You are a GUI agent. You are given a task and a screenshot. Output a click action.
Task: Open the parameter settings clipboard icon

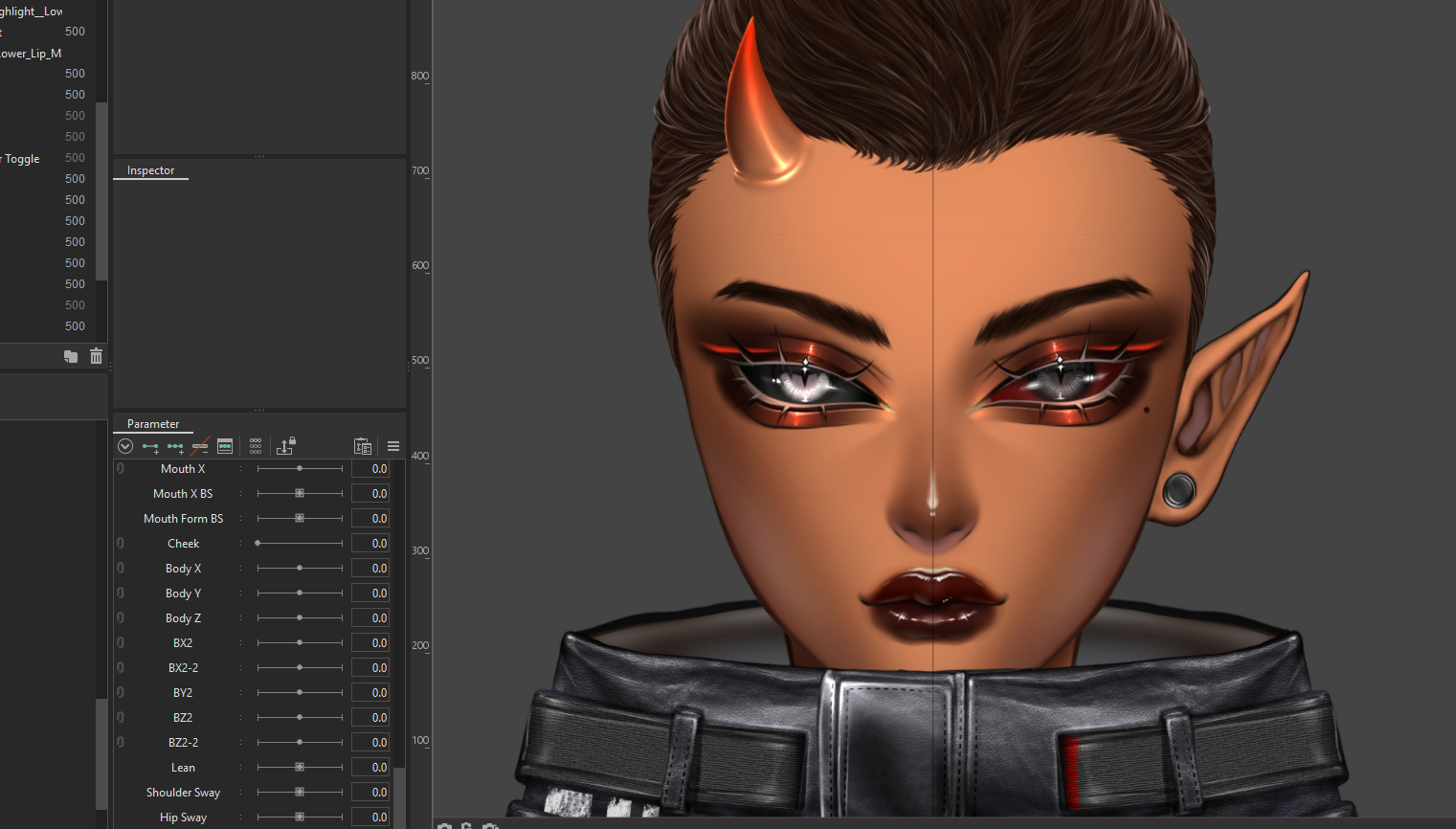pyautogui.click(x=363, y=446)
